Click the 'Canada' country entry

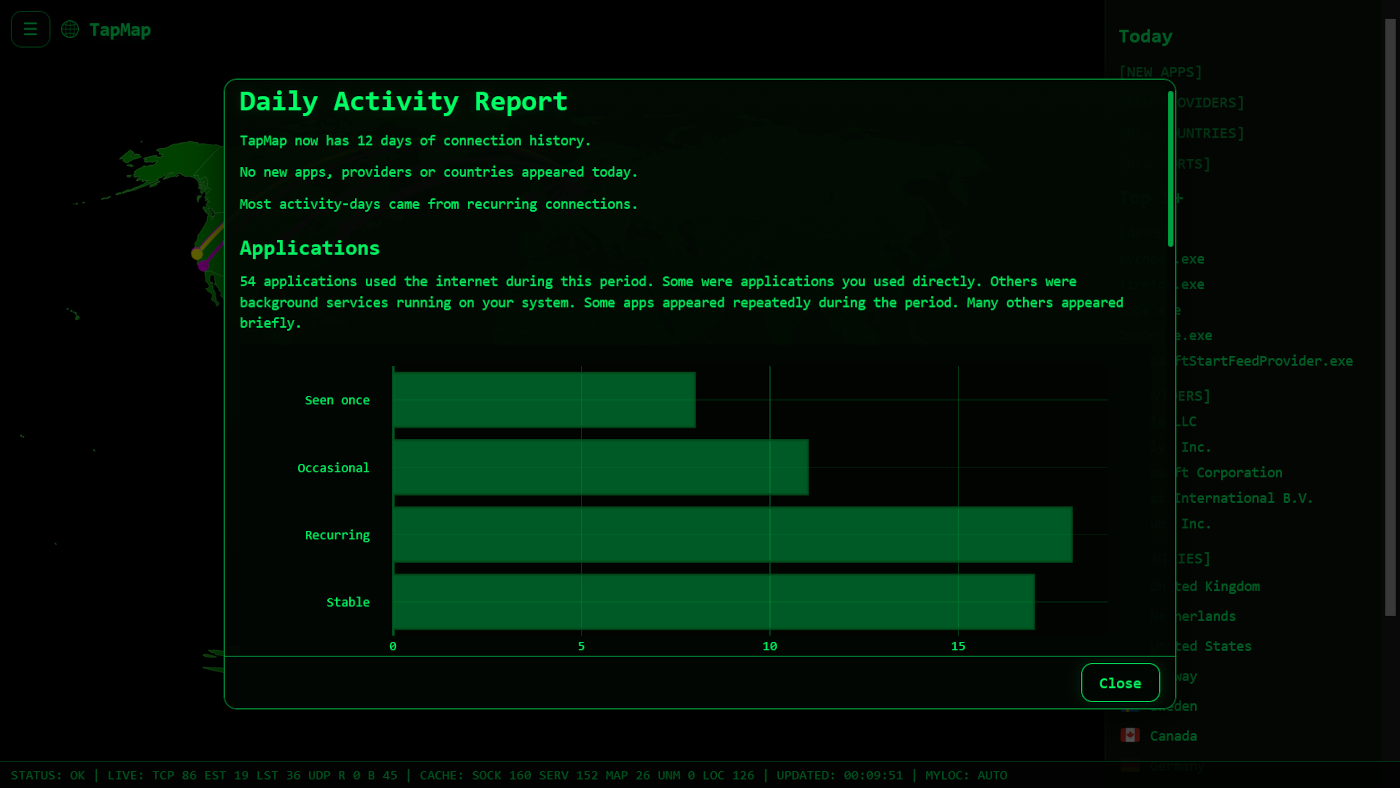[1173, 736]
